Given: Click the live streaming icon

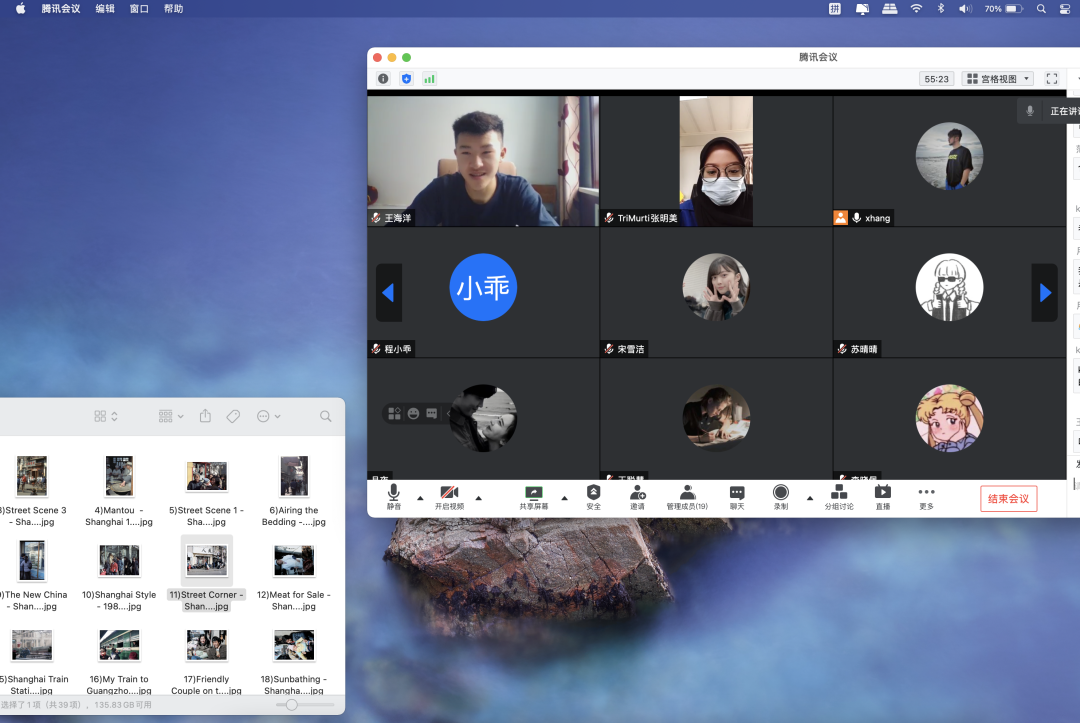Looking at the screenshot, I should point(883,496).
